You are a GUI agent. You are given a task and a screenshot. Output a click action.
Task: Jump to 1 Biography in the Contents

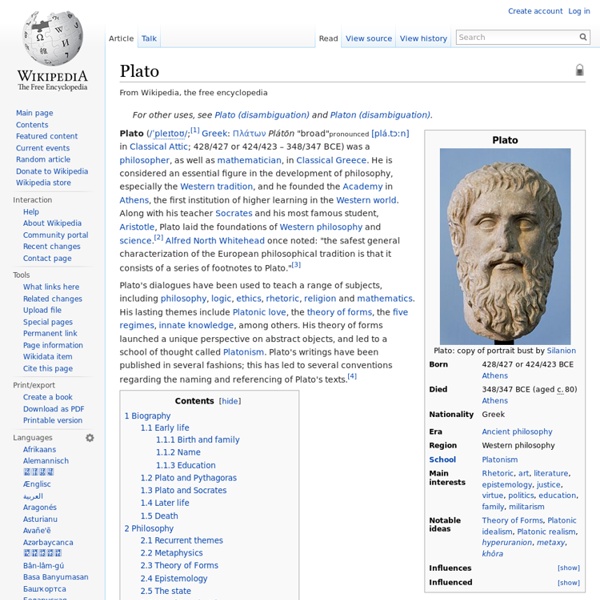(x=147, y=416)
